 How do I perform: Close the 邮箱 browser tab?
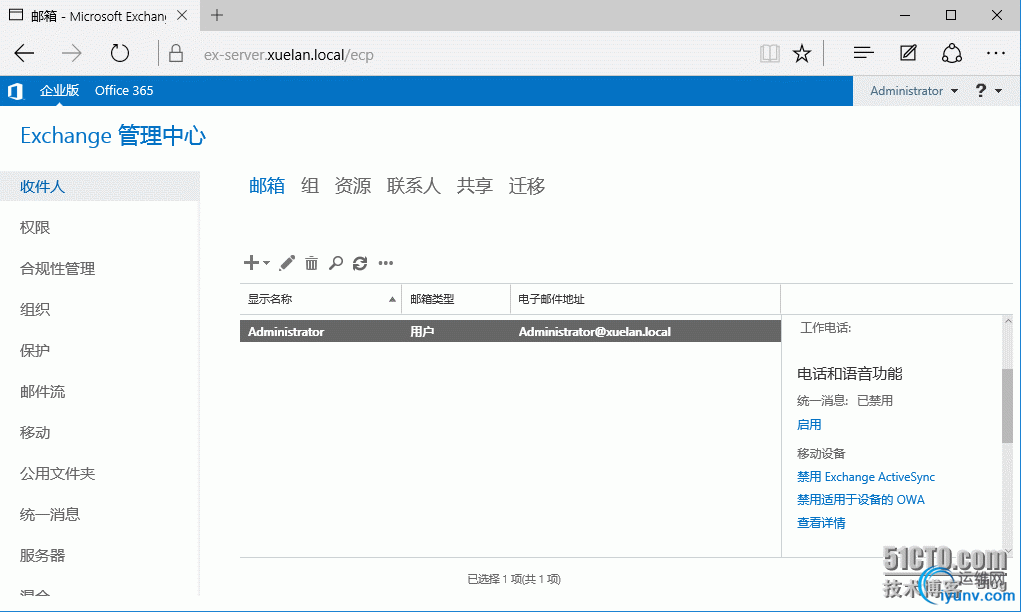[x=182, y=15]
